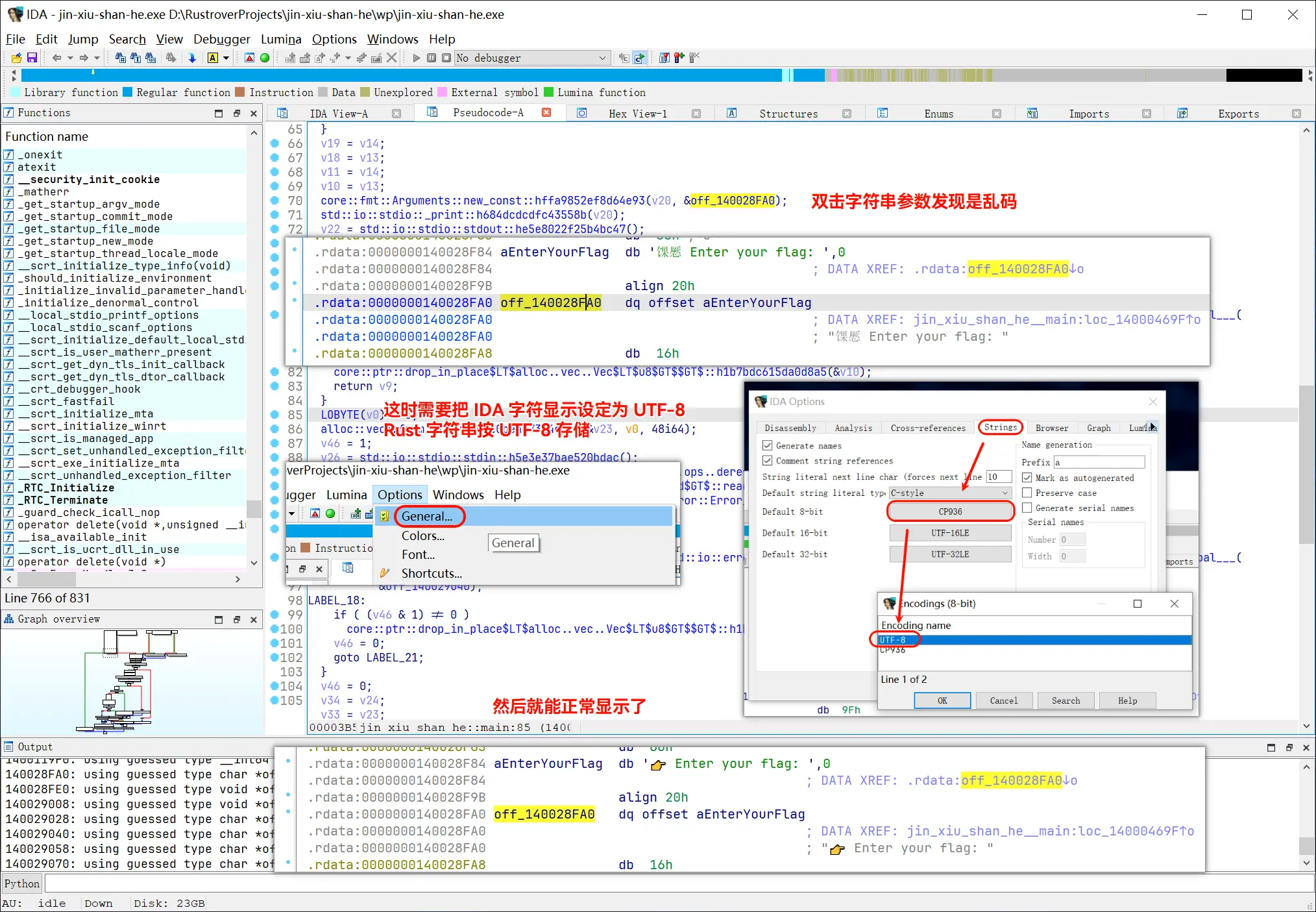Screen dimensions: 1316x912
Task: Click the Jump back arrow icon
Action: pyautogui.click(x=56, y=58)
